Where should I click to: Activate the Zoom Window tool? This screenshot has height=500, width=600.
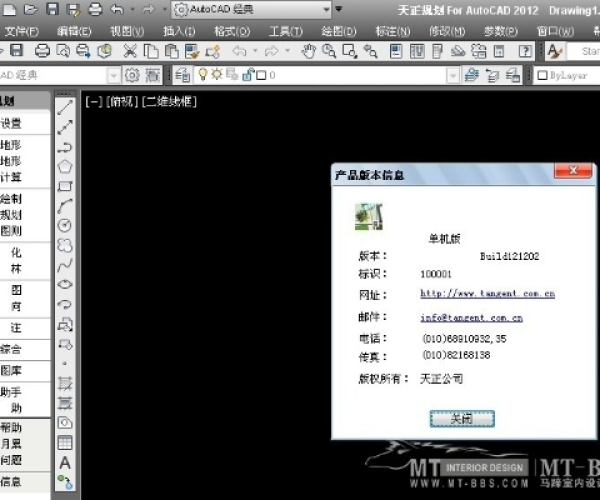click(x=350, y=51)
